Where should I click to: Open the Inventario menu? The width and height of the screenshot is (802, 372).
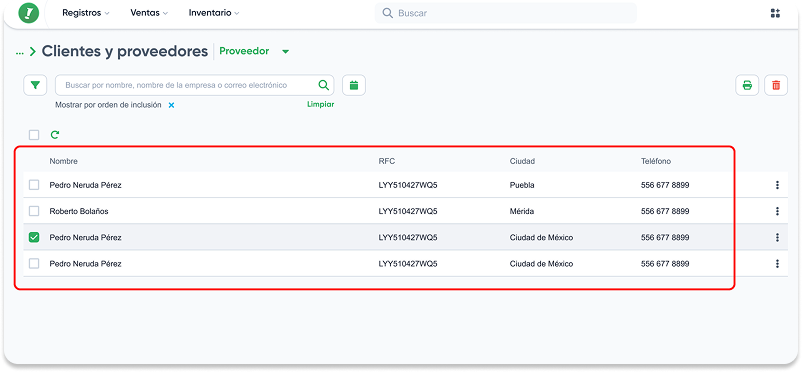click(x=214, y=13)
